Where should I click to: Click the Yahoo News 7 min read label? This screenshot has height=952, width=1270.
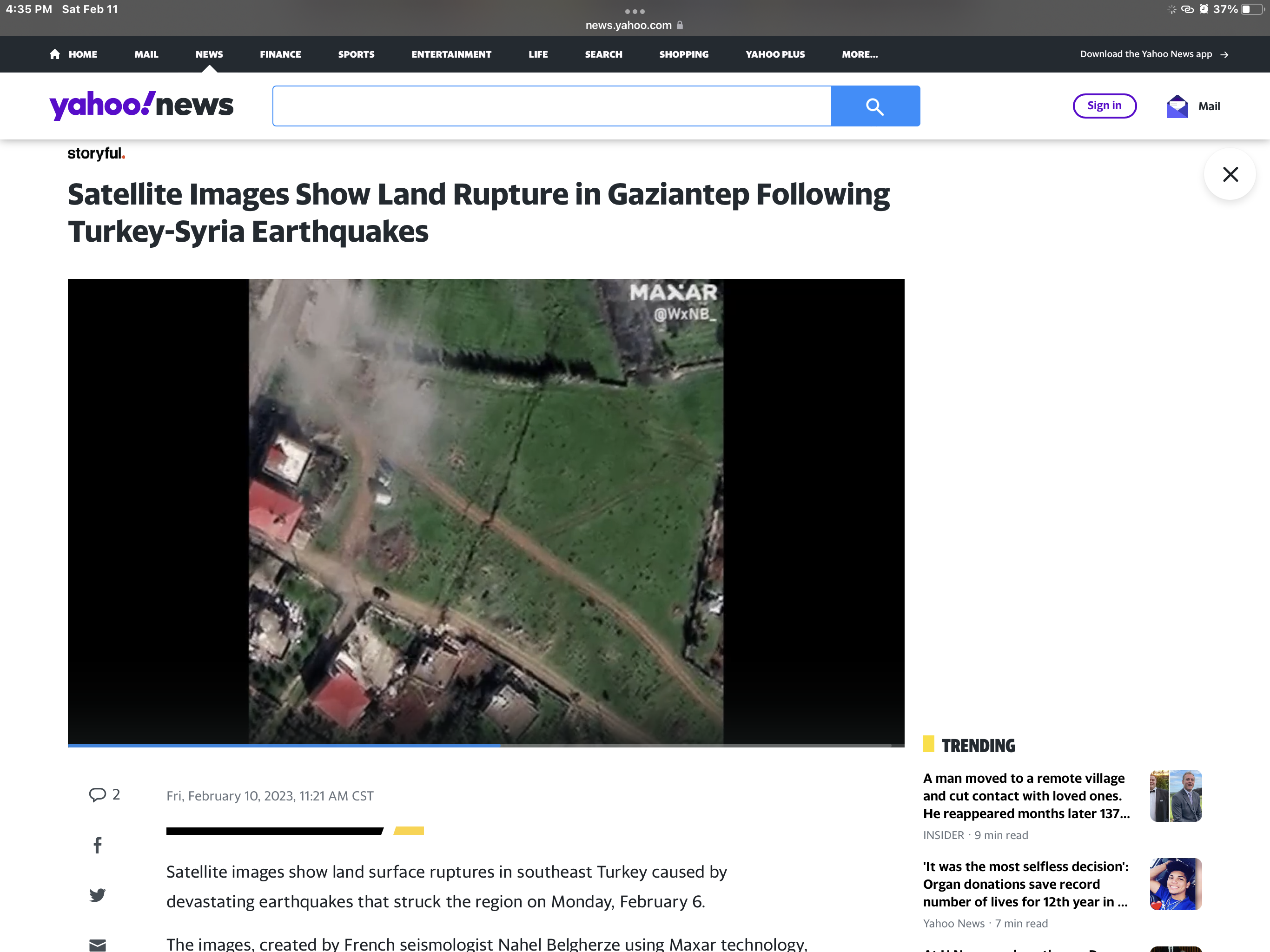point(985,923)
